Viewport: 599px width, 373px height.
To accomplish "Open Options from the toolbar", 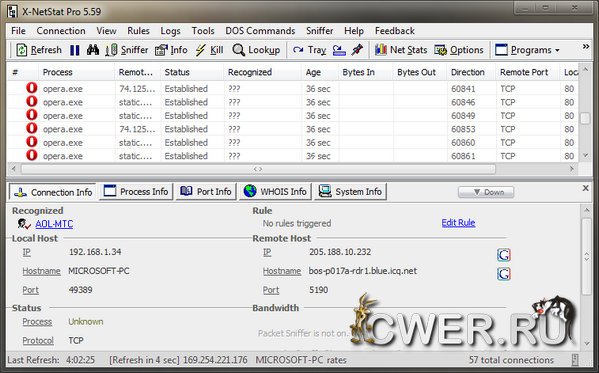I will click(x=459, y=50).
